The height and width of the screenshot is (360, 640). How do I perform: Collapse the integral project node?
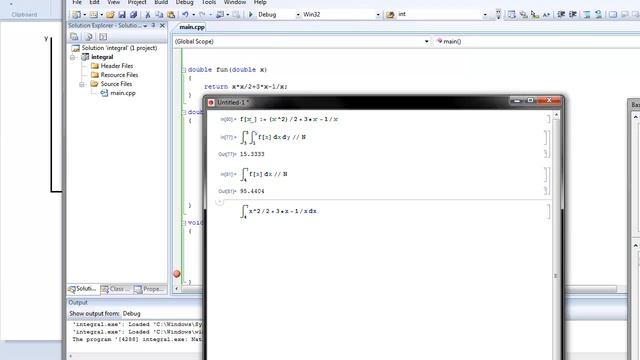click(73, 57)
